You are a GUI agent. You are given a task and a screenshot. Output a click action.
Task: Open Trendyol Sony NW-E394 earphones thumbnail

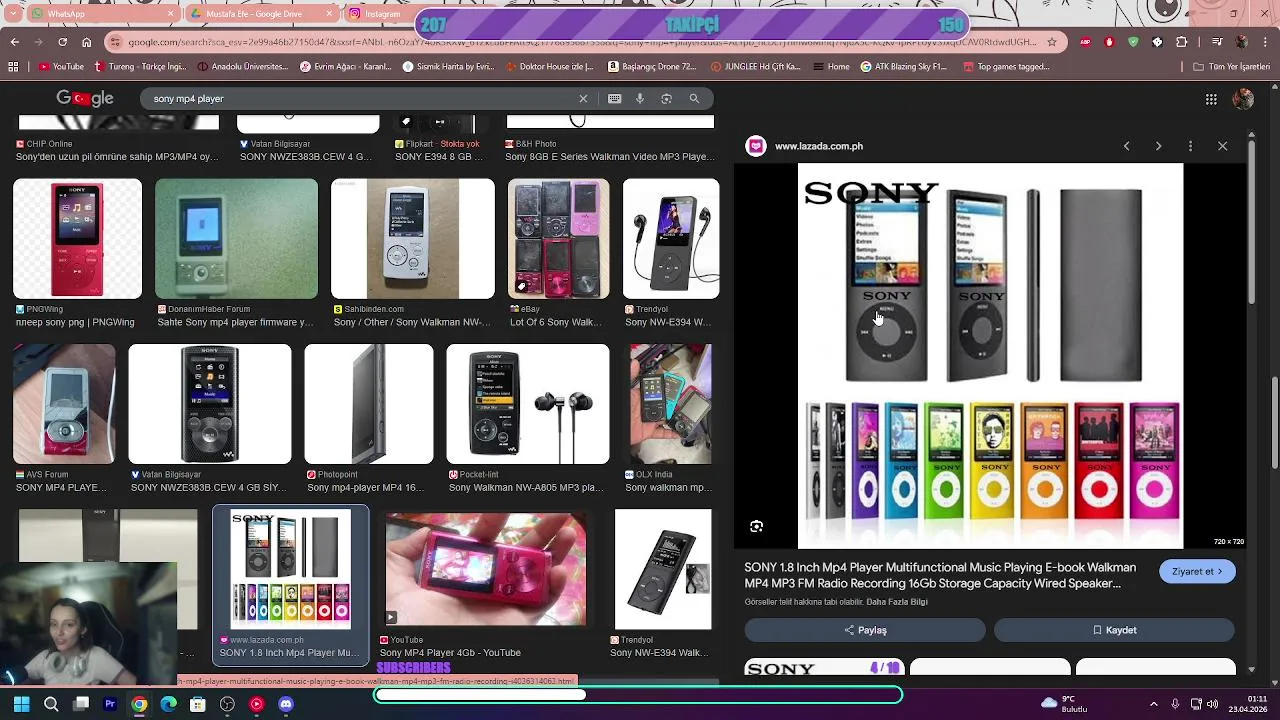670,239
